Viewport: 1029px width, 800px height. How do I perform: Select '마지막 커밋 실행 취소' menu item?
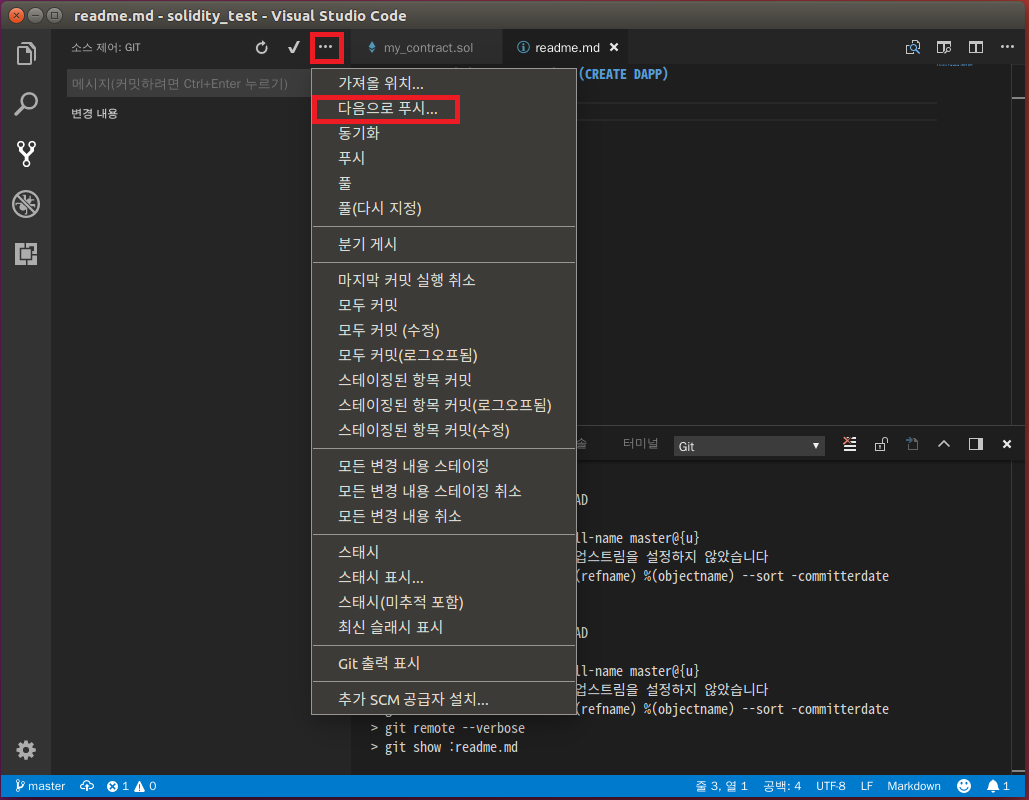tap(444, 280)
